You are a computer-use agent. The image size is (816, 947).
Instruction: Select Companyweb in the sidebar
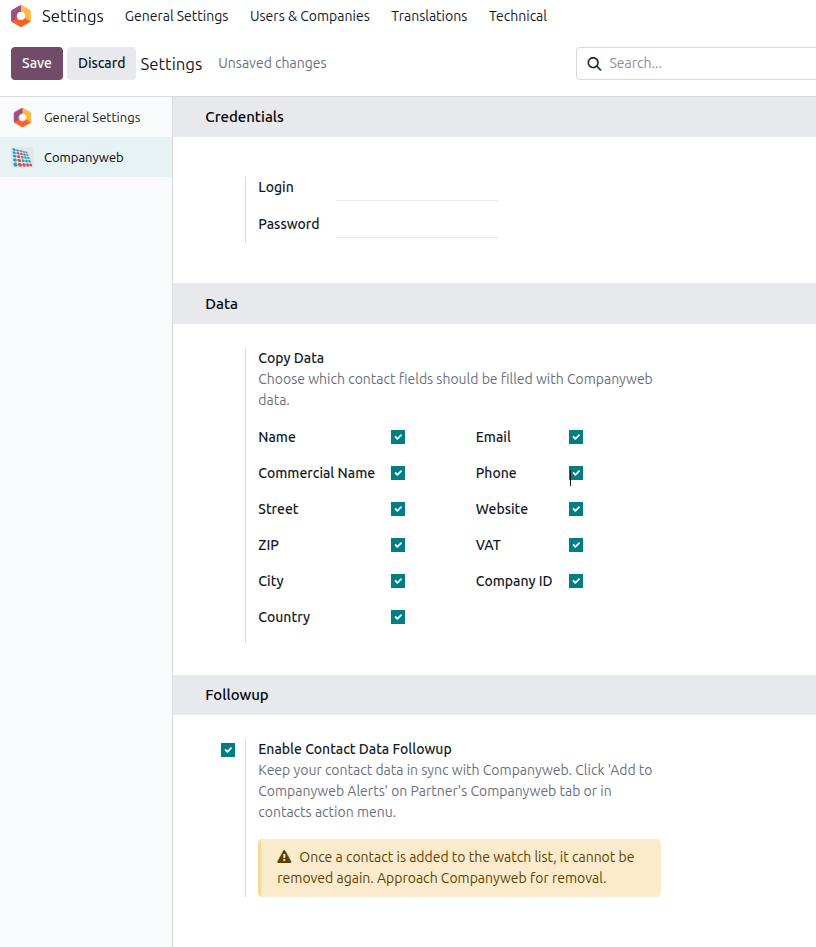(x=86, y=158)
